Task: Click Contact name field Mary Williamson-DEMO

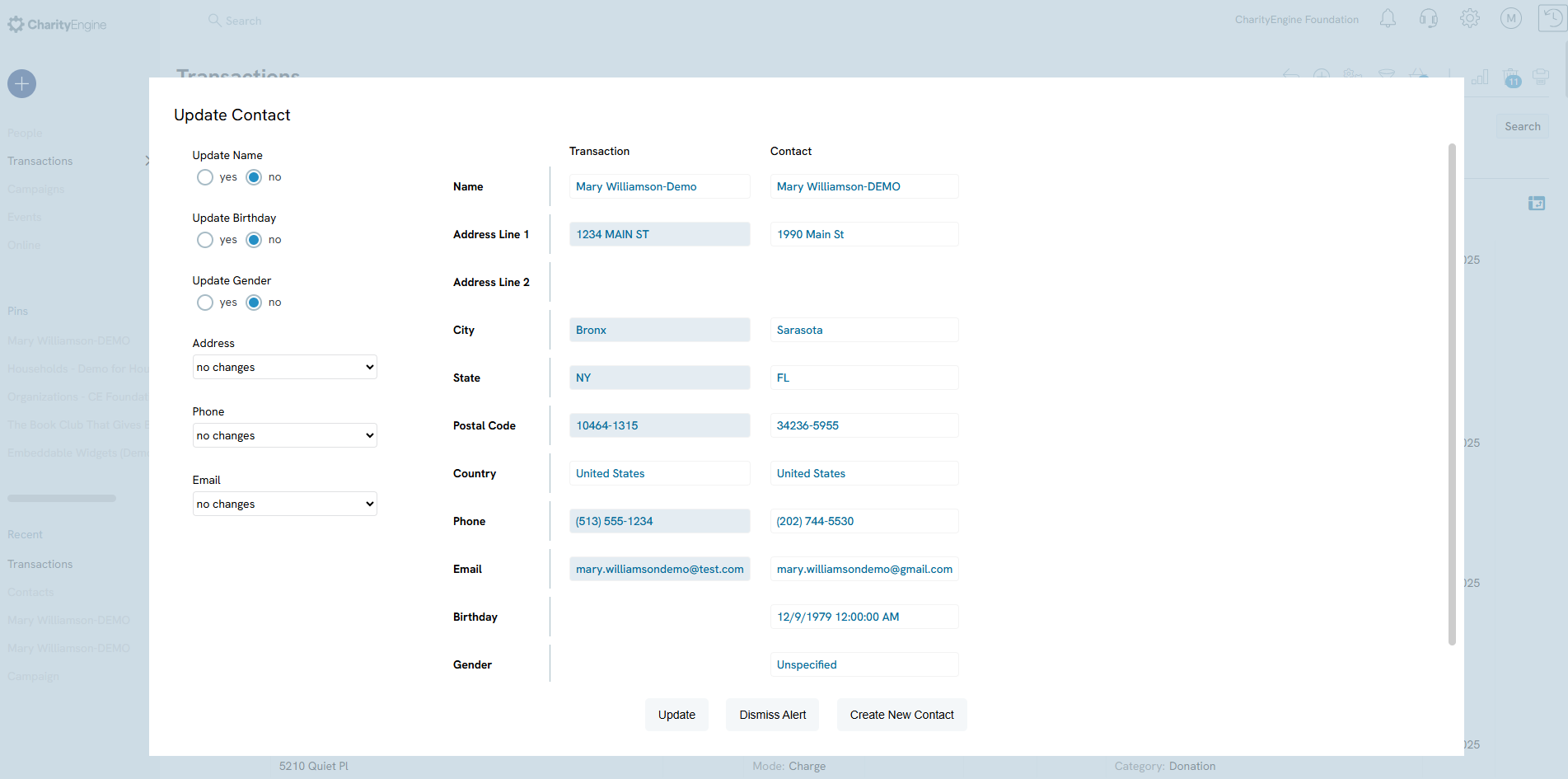Action: 864,186
